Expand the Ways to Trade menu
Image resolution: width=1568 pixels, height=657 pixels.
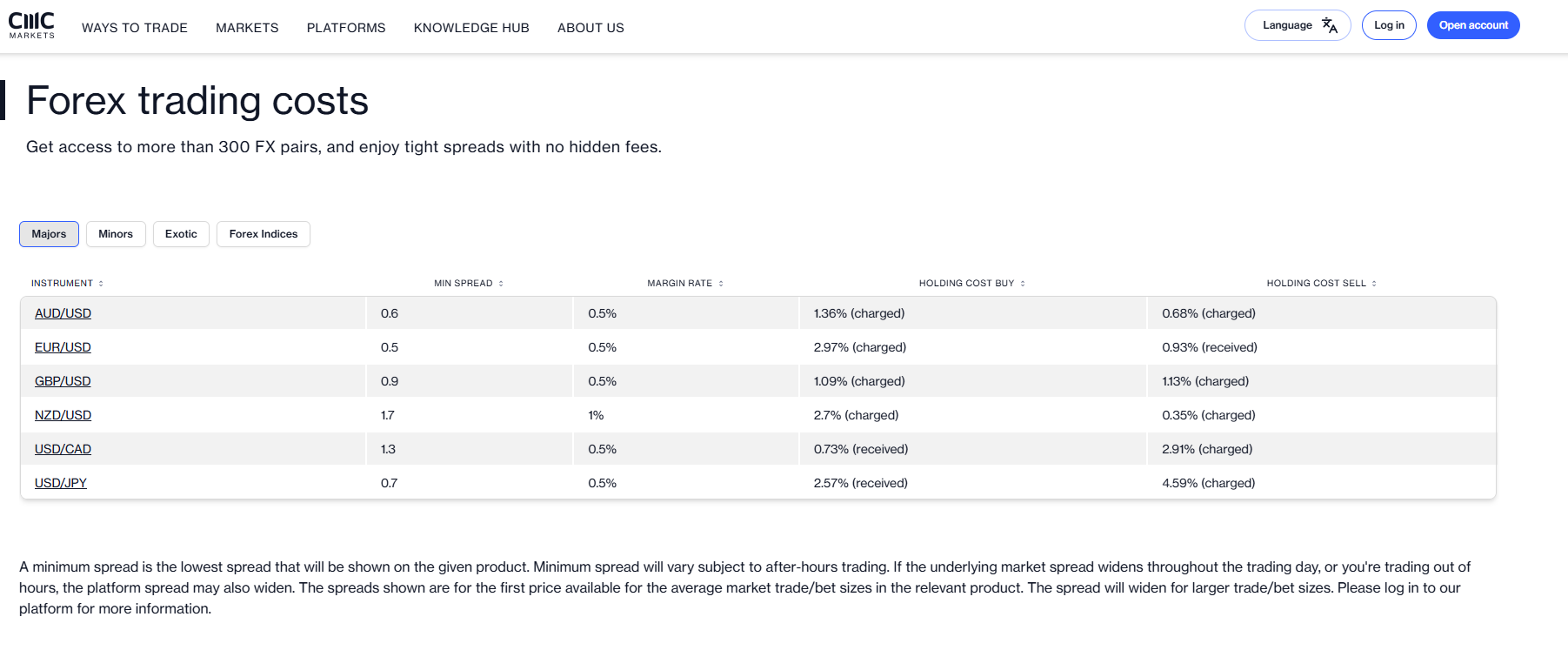[135, 28]
